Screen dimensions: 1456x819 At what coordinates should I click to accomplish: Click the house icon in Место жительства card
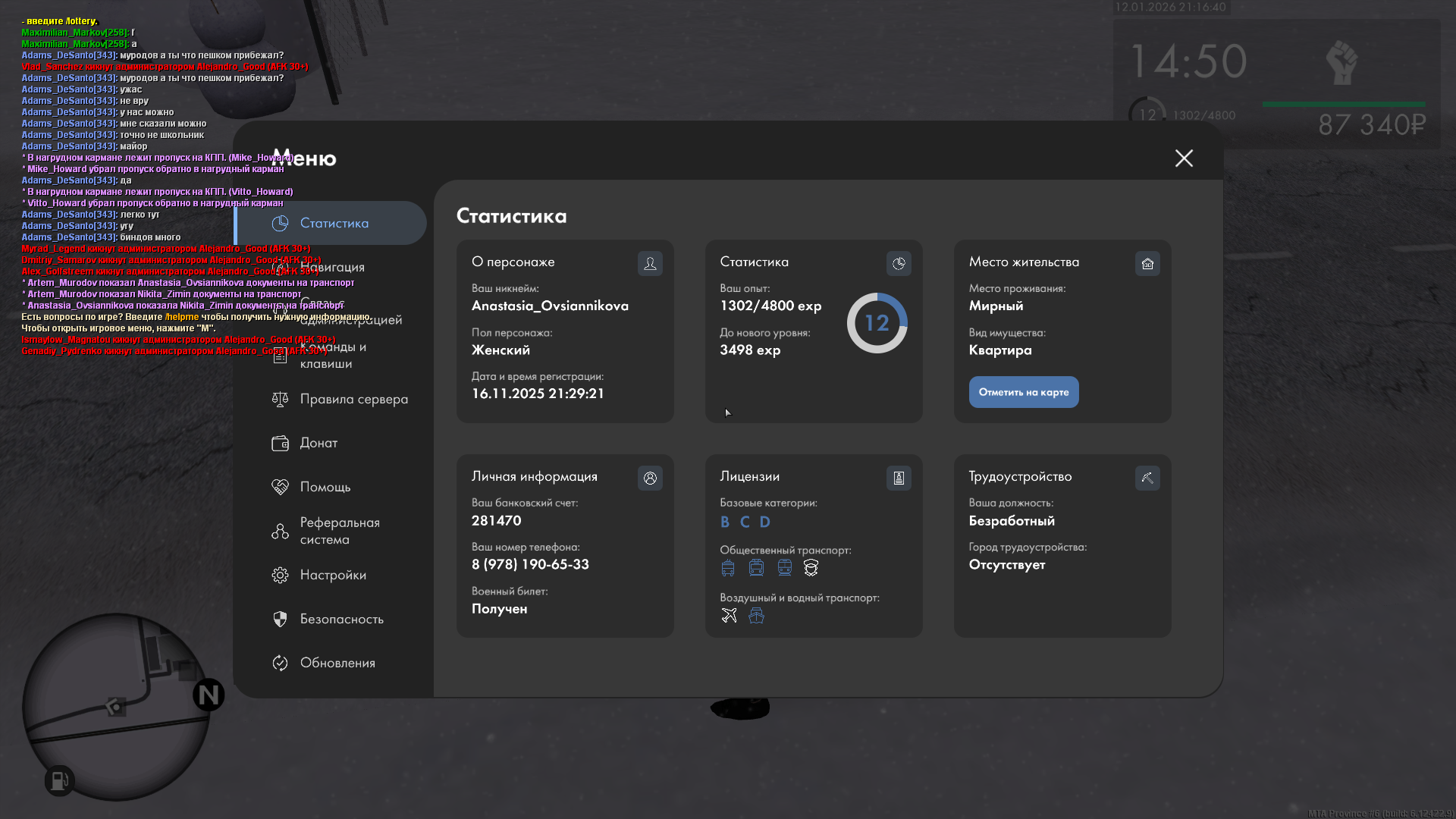(1147, 263)
